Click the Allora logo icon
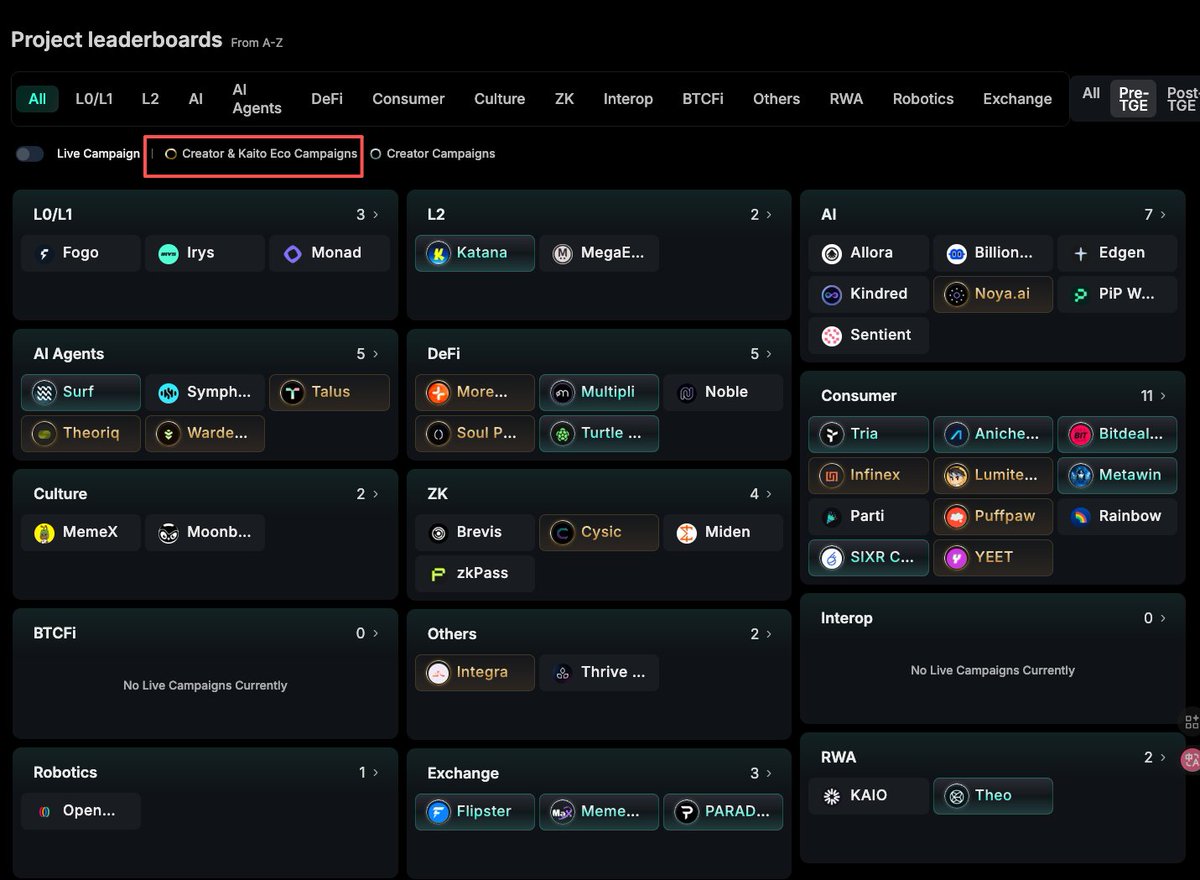The width and height of the screenshot is (1200, 880). pyautogui.click(x=832, y=254)
